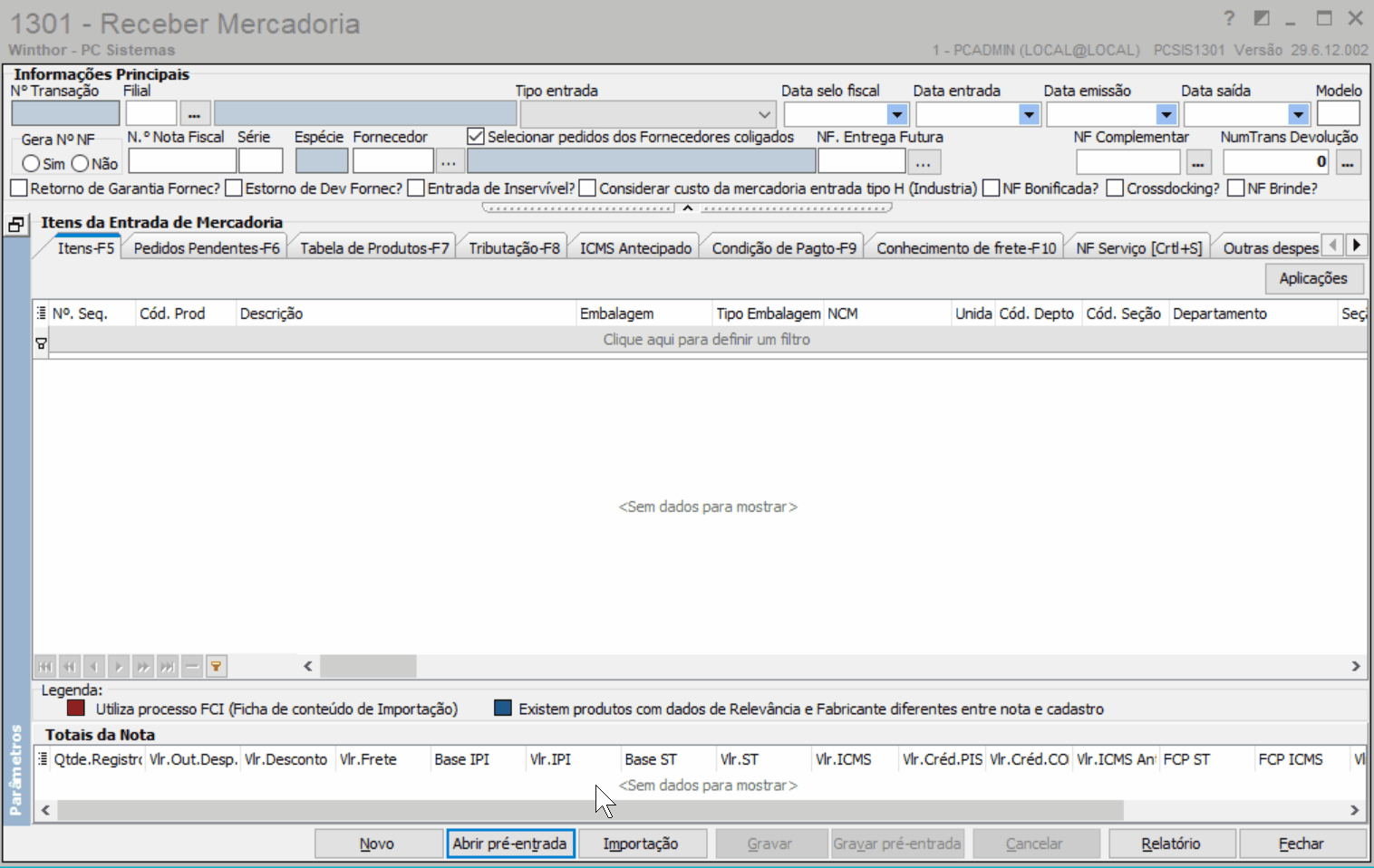Go to first record in navigator

click(x=45, y=667)
